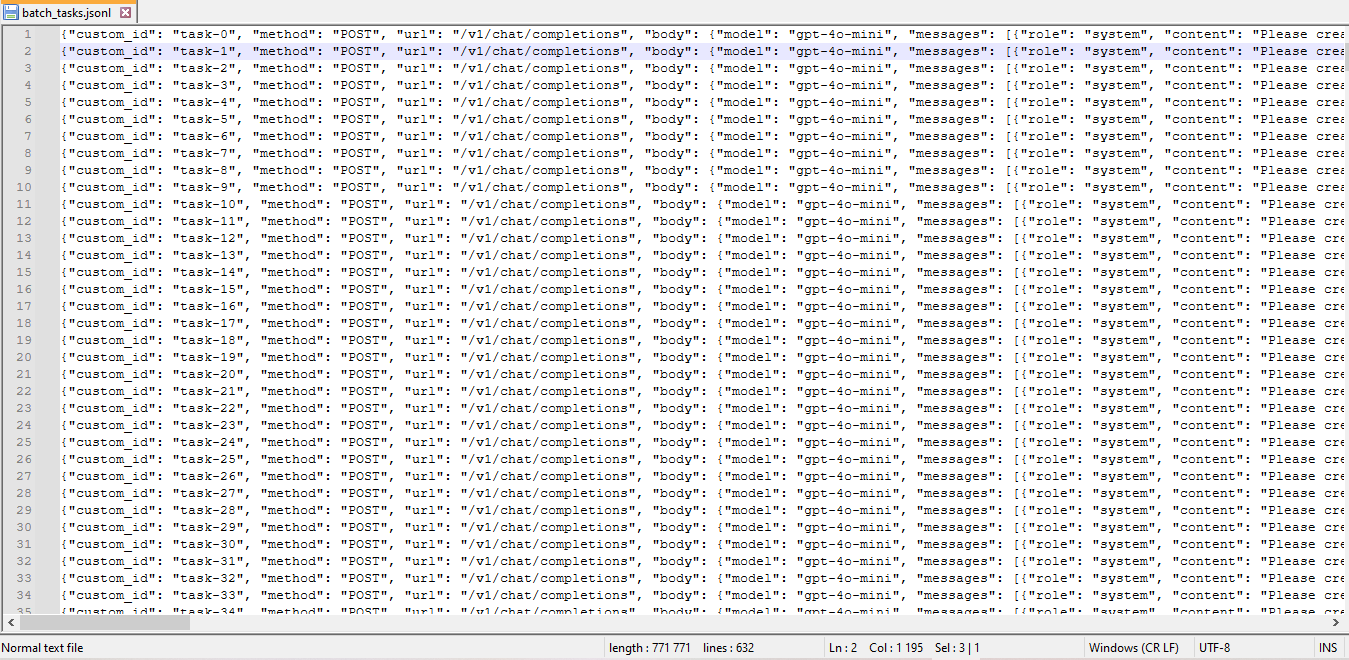The width and height of the screenshot is (1349, 660).
Task: Click 'length : 771 771' in the status bar
Action: click(x=650, y=648)
